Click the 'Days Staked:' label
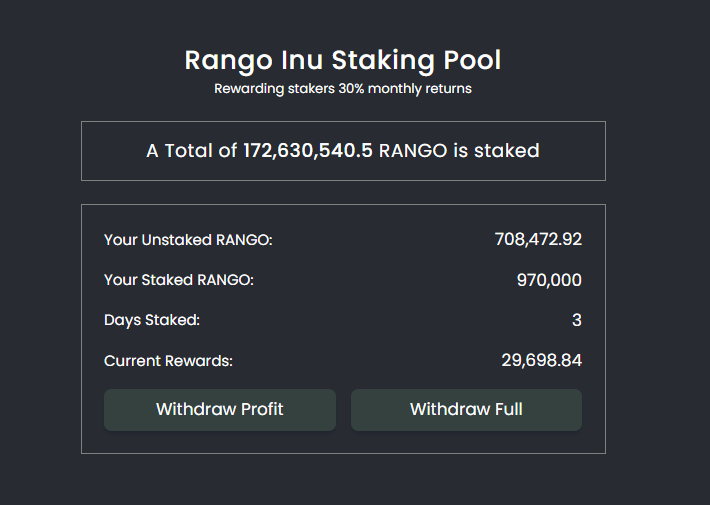Viewport: 710px width, 505px height. [x=152, y=320]
